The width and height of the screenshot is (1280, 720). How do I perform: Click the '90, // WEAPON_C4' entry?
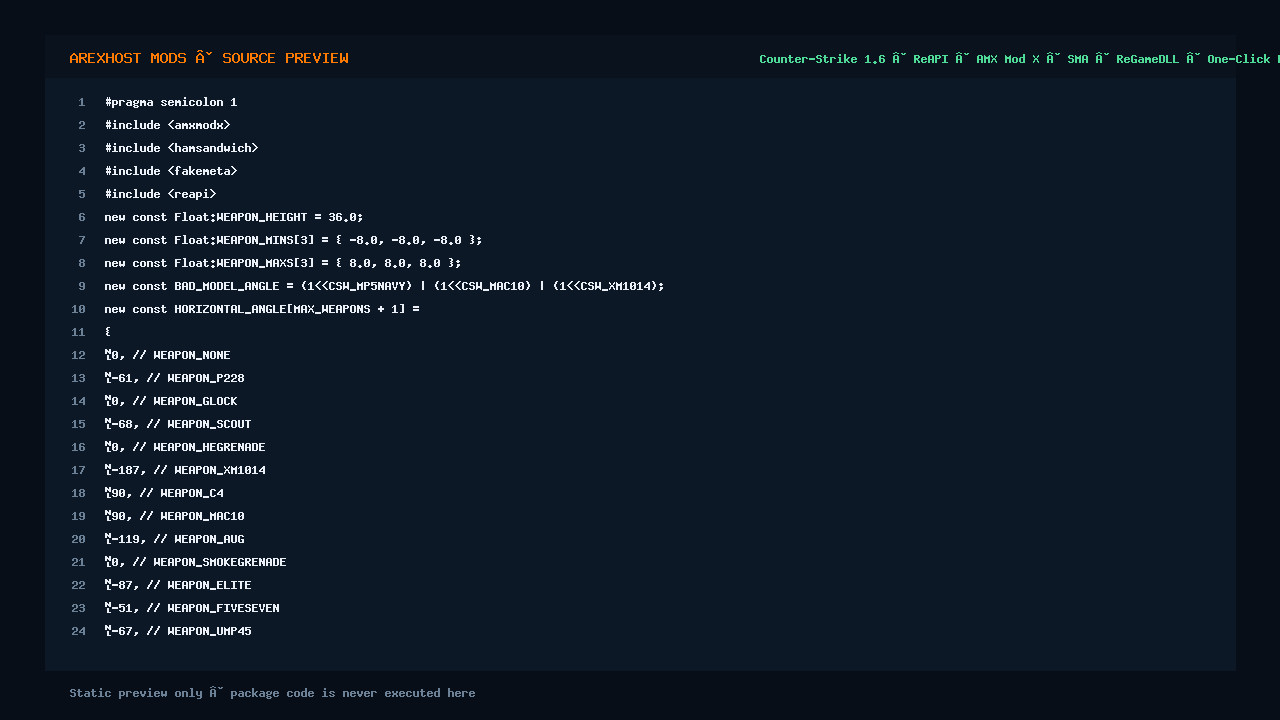[x=164, y=493]
